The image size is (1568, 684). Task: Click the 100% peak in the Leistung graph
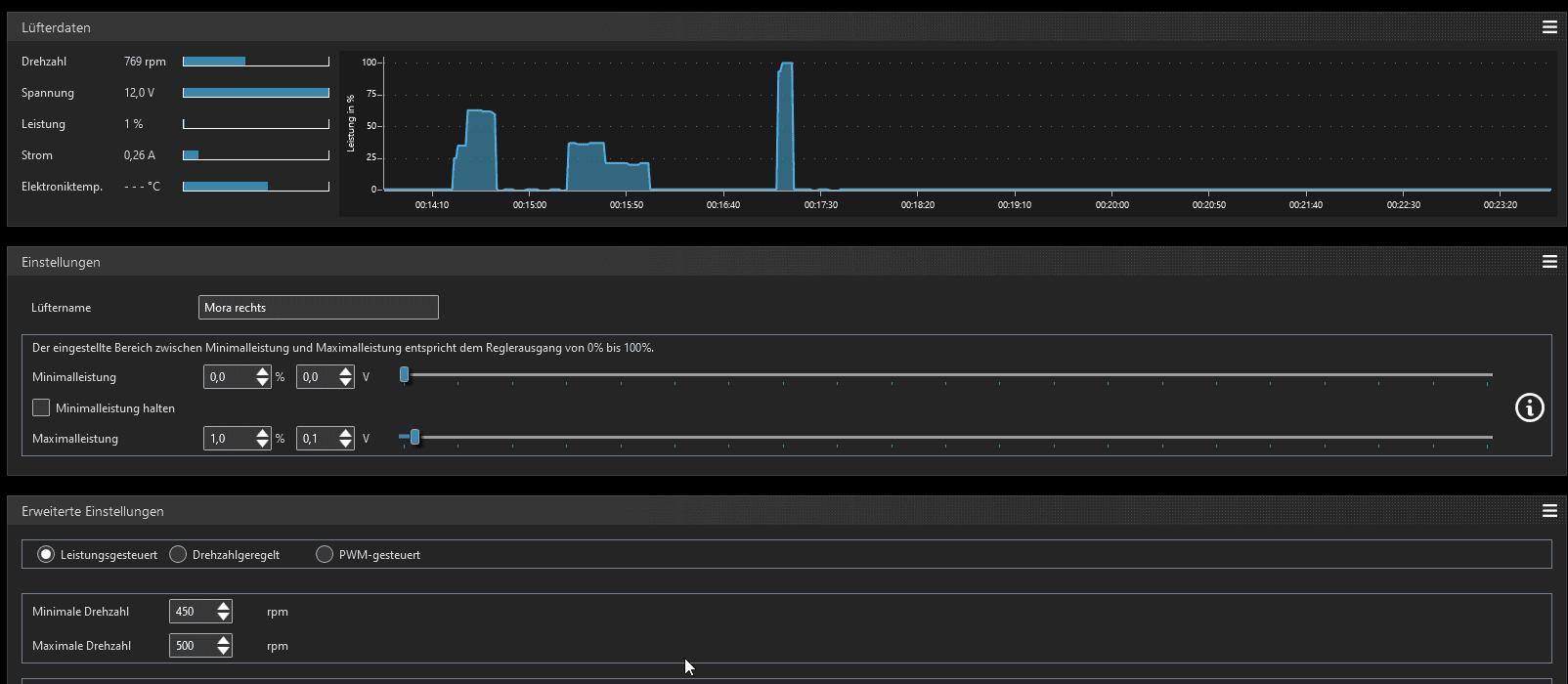786,64
